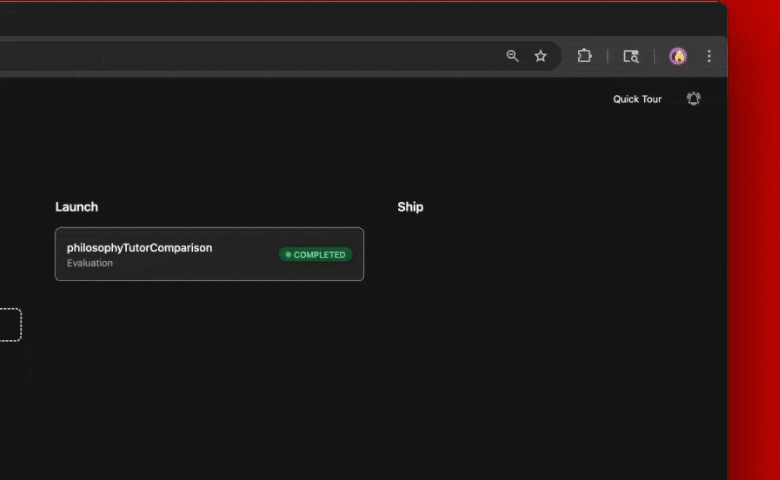Bookmark this page with the star icon

[541, 56]
